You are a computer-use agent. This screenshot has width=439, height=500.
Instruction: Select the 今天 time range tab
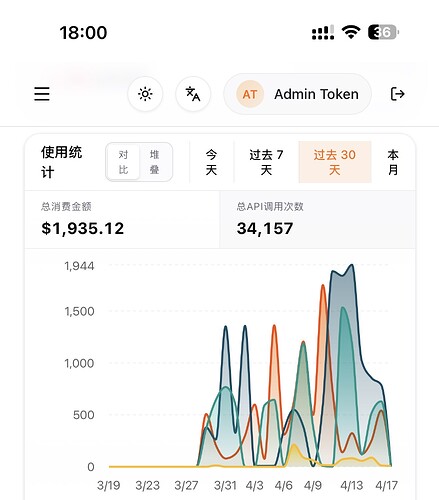point(211,162)
